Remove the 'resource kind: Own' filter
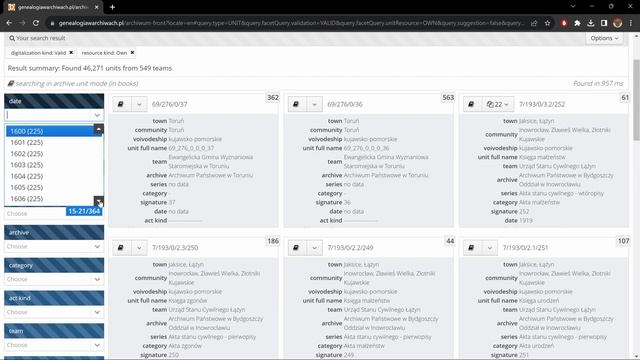This screenshot has width=640, height=360. 132,53
